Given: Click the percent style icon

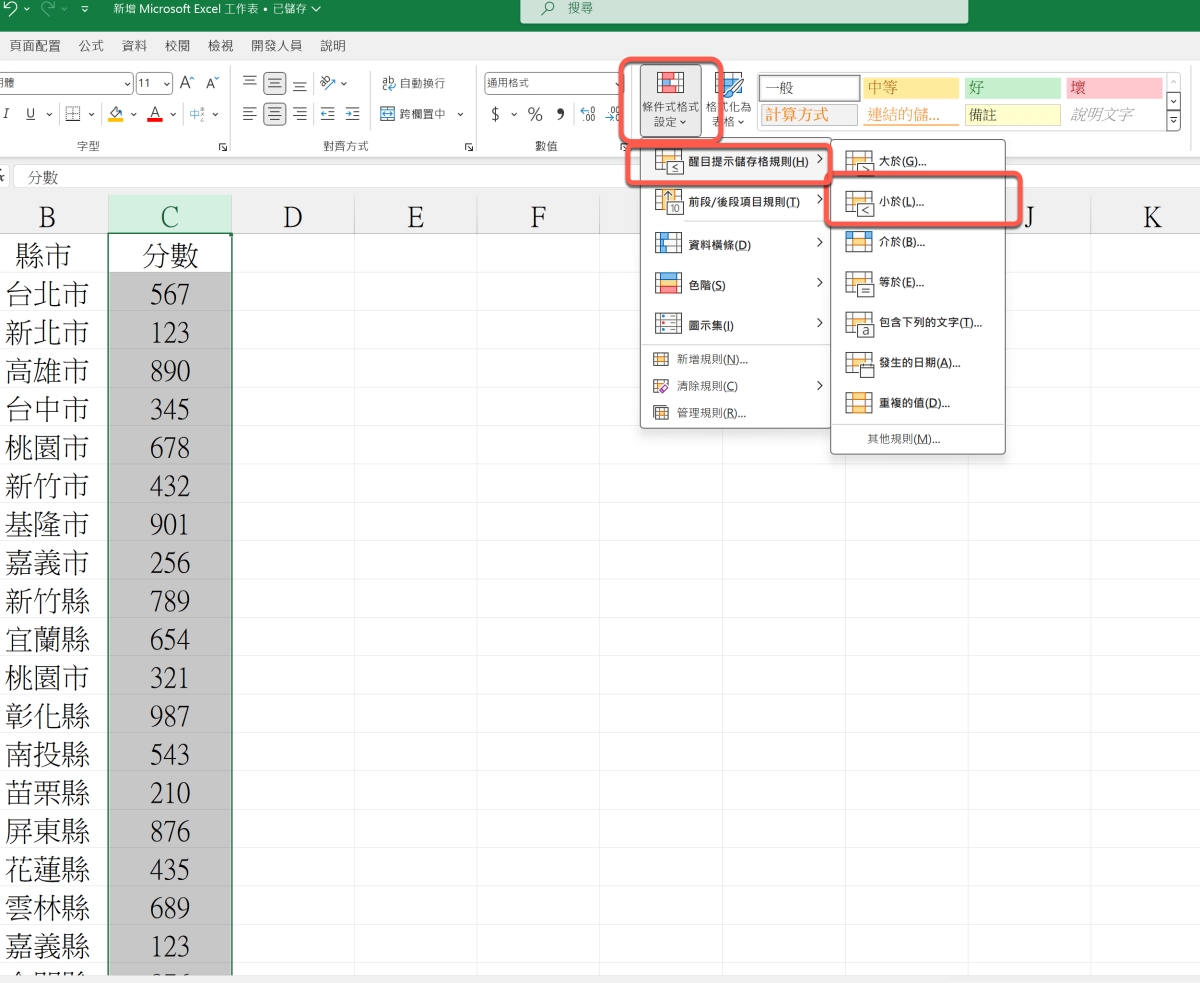Looking at the screenshot, I should pos(535,114).
